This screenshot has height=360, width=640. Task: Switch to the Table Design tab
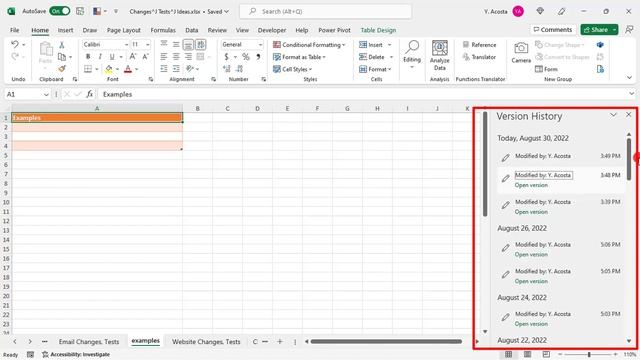[x=378, y=30]
